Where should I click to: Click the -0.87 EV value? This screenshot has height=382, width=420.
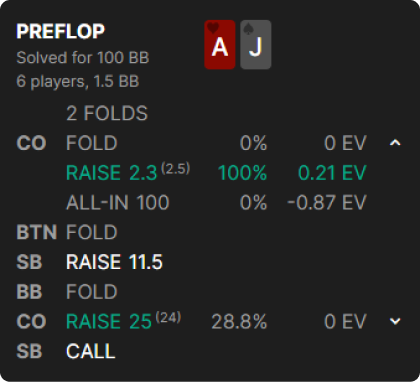pyautogui.click(x=327, y=202)
